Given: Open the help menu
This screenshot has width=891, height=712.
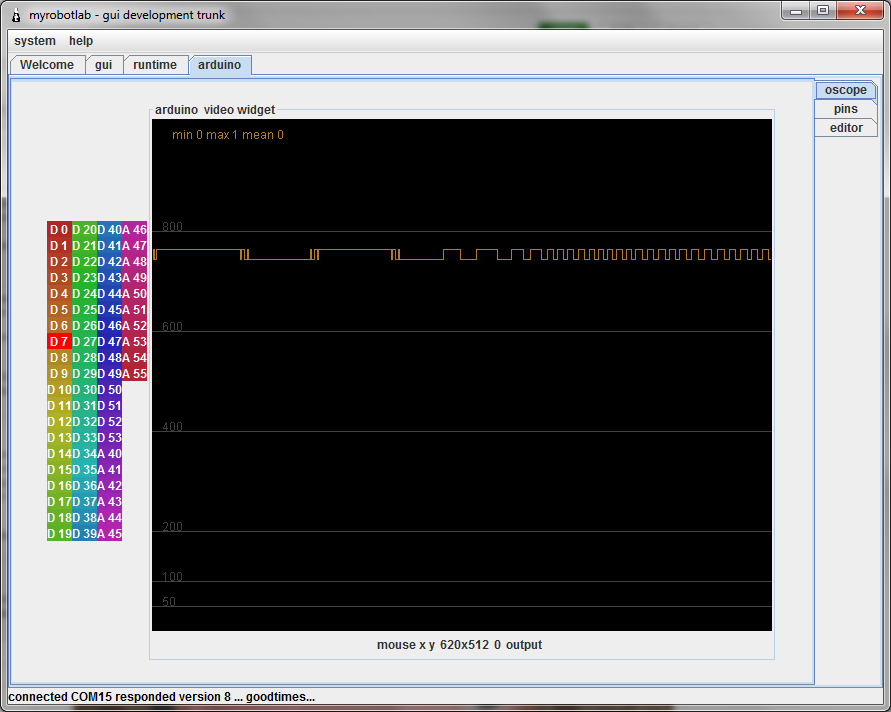Looking at the screenshot, I should [81, 41].
